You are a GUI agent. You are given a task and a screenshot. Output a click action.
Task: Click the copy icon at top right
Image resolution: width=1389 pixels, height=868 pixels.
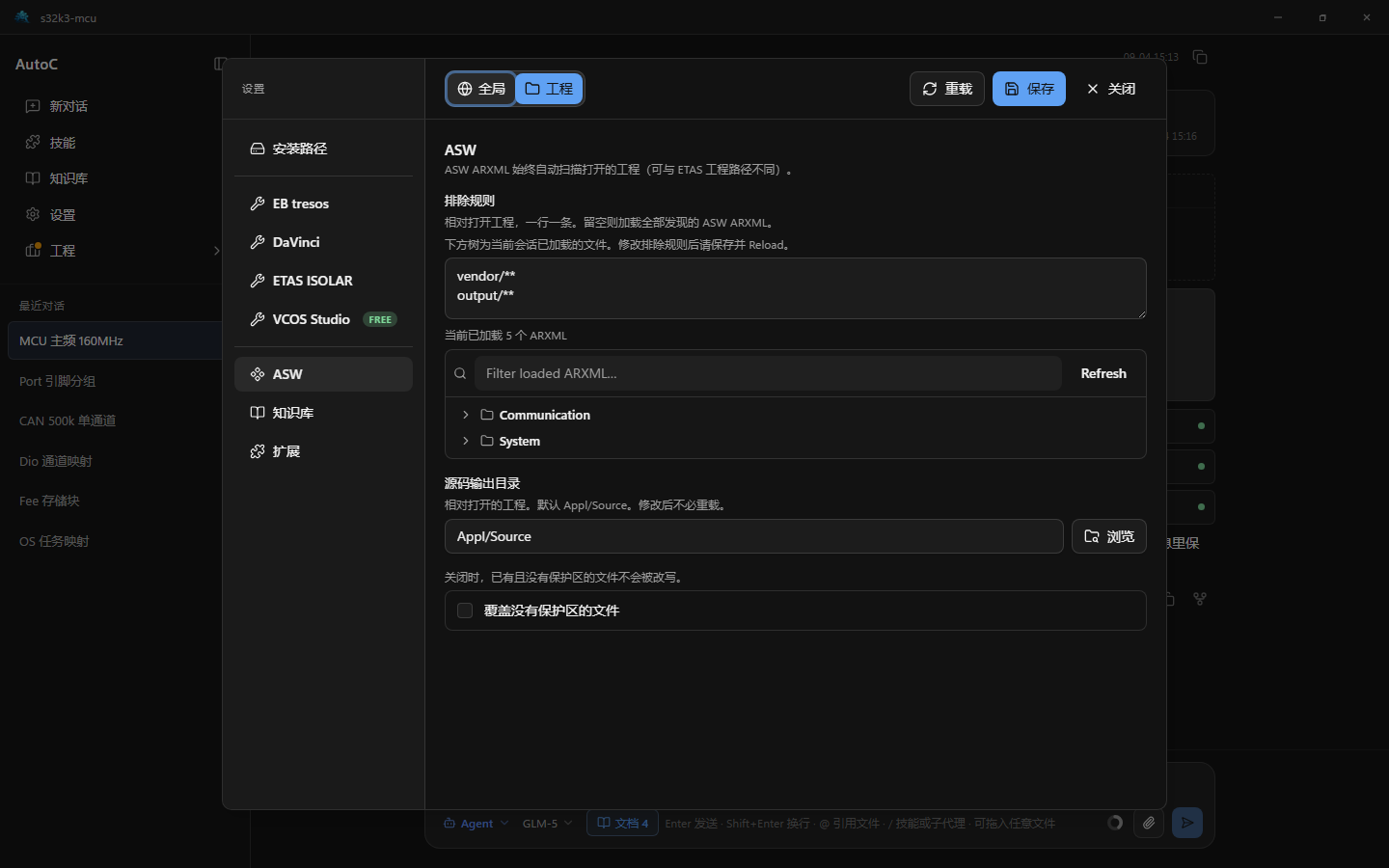click(1200, 57)
